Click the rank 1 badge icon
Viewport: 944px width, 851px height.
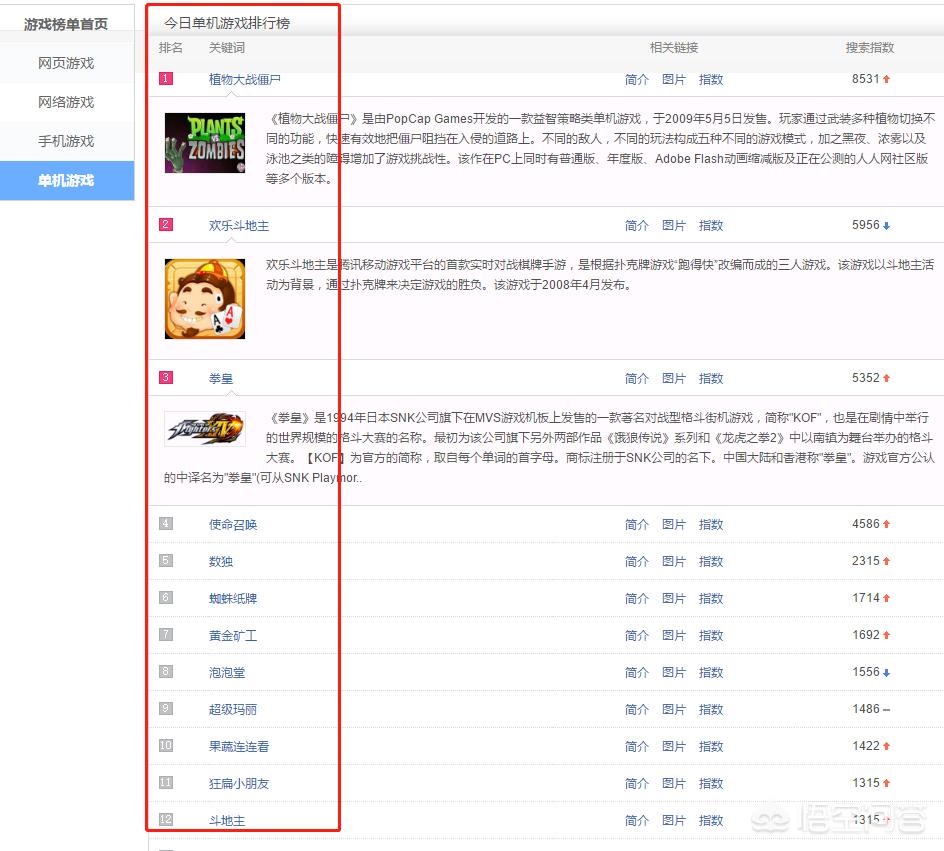(x=166, y=78)
